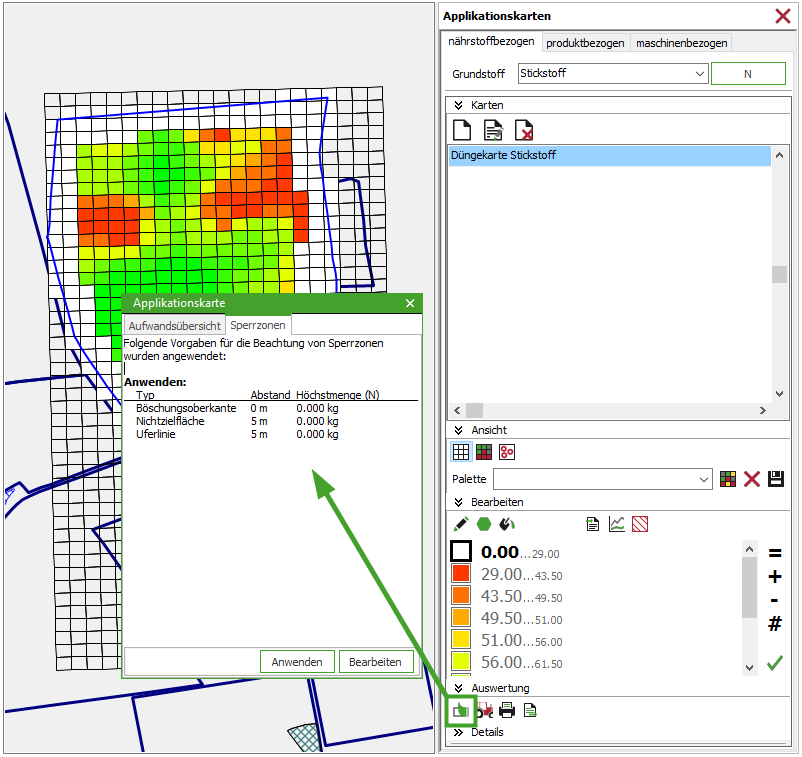Viewport: 802px width, 757px height.
Task: Switch to the produktbezogen tab
Action: tap(586, 43)
